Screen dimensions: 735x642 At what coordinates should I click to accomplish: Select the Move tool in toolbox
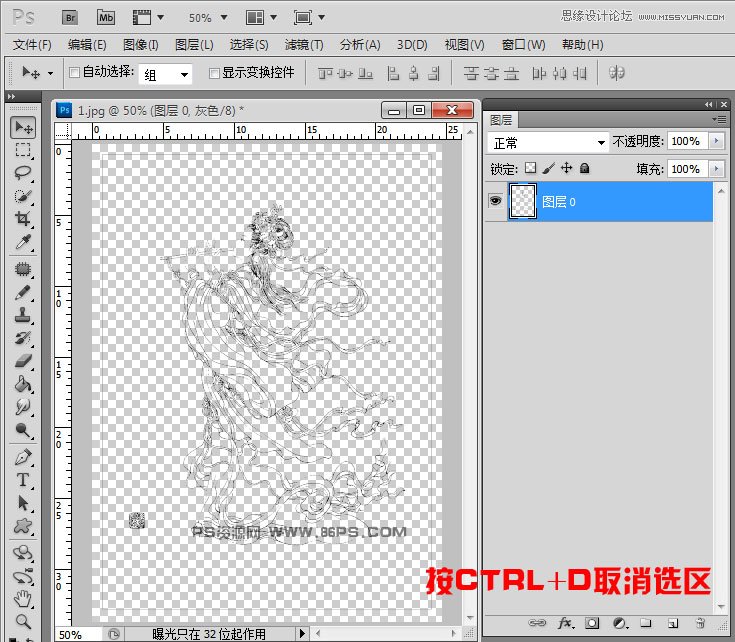[x=23, y=127]
